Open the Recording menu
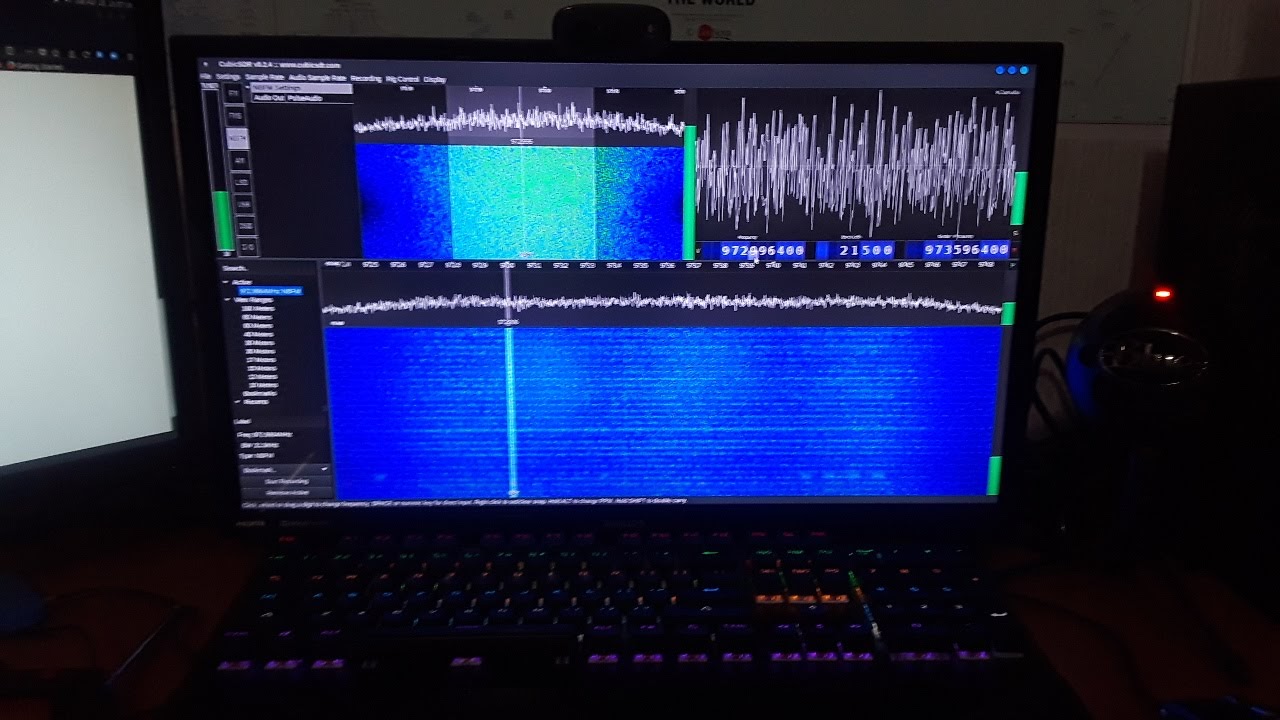 (365, 78)
